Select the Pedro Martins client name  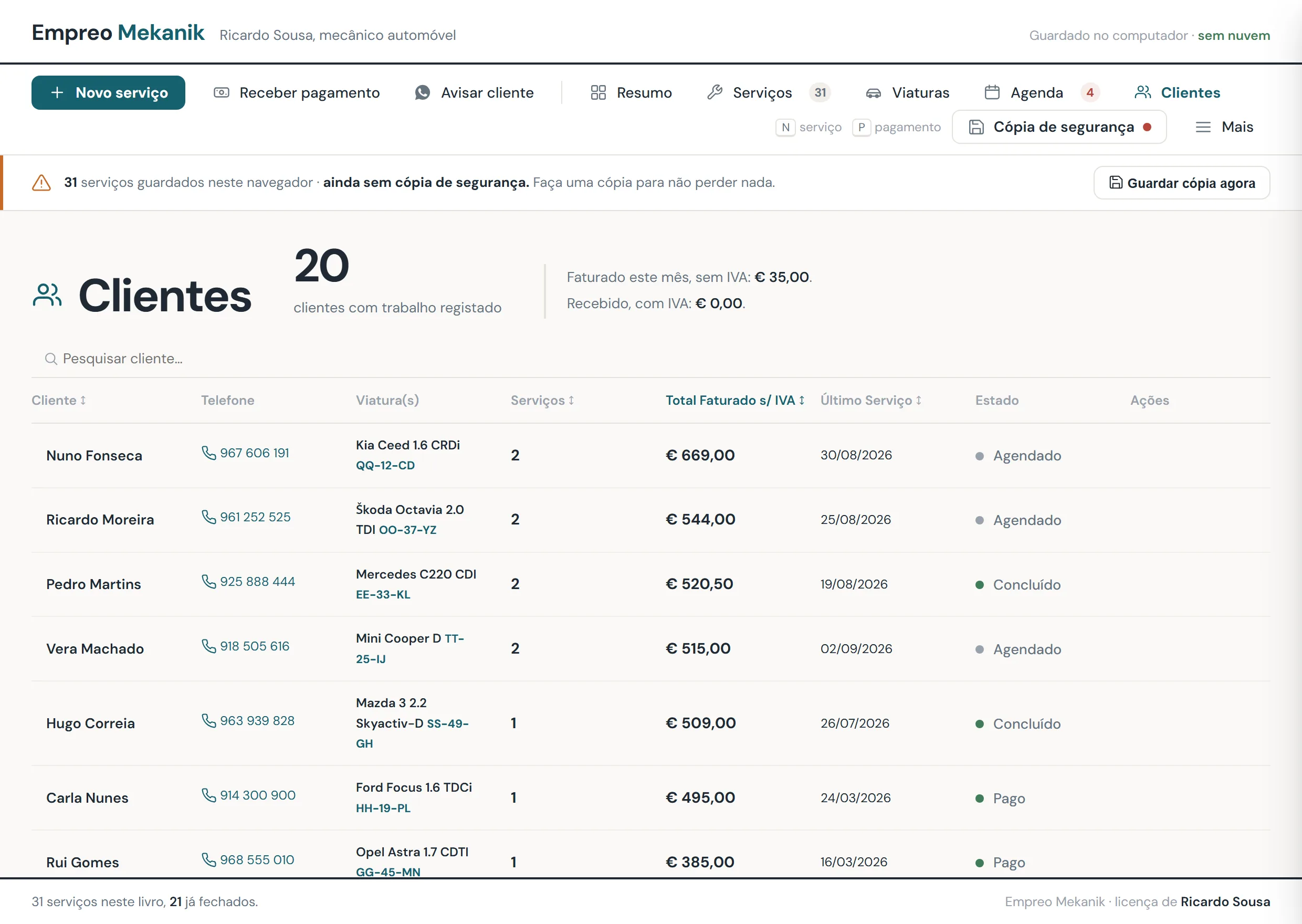[94, 584]
